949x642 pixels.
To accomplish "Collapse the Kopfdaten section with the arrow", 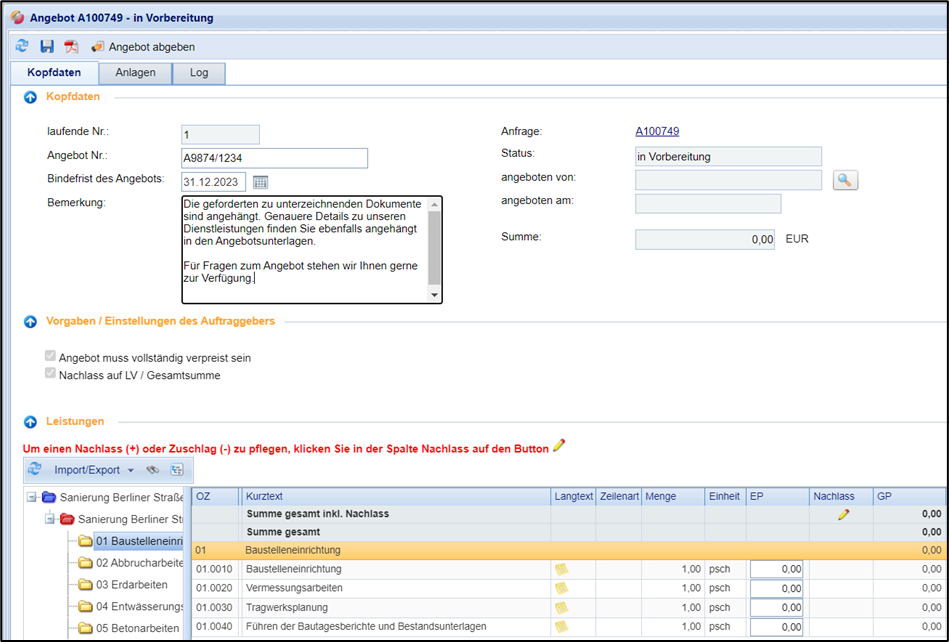I will (x=31, y=97).
